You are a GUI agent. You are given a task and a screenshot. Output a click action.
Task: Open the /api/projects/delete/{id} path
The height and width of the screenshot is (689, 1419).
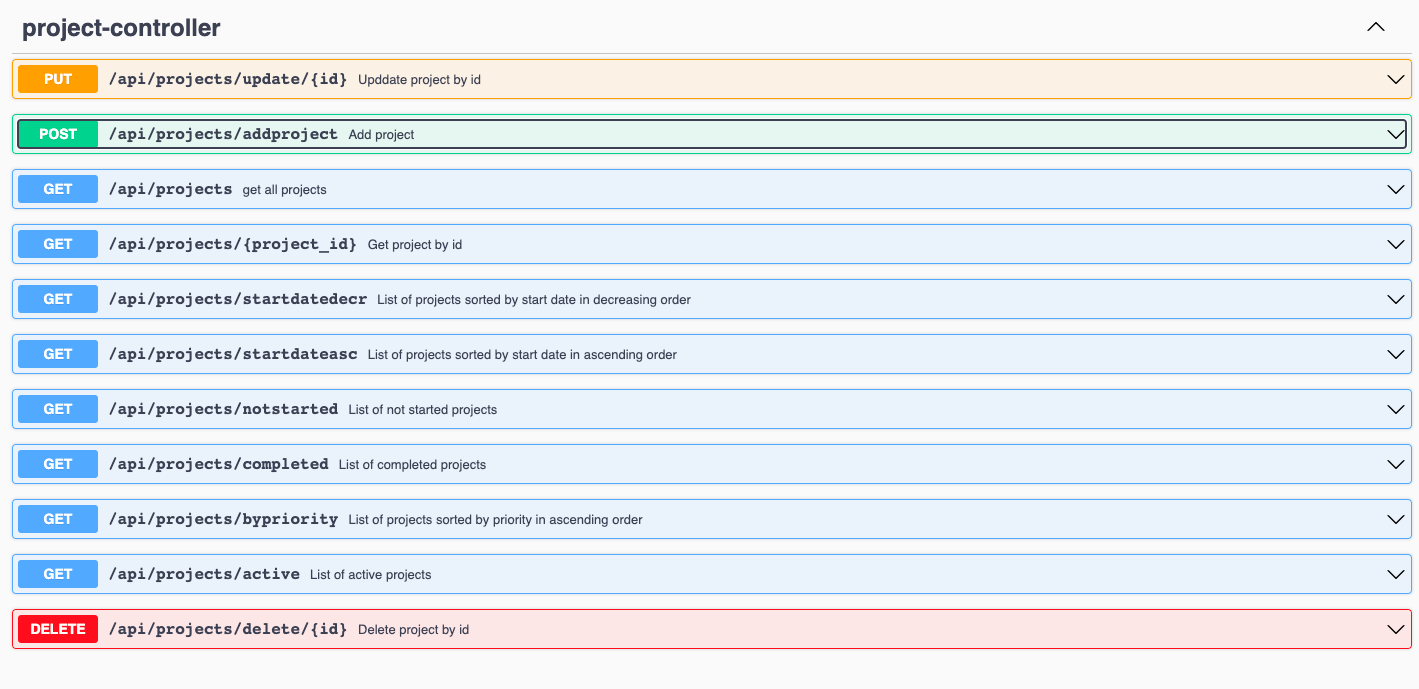click(x=228, y=629)
